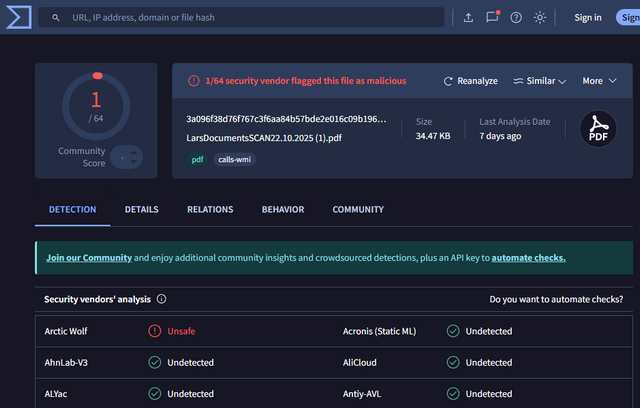Click the Acronis (Static ML) check icon
Screen dimensions: 640x408
pos(453,331)
